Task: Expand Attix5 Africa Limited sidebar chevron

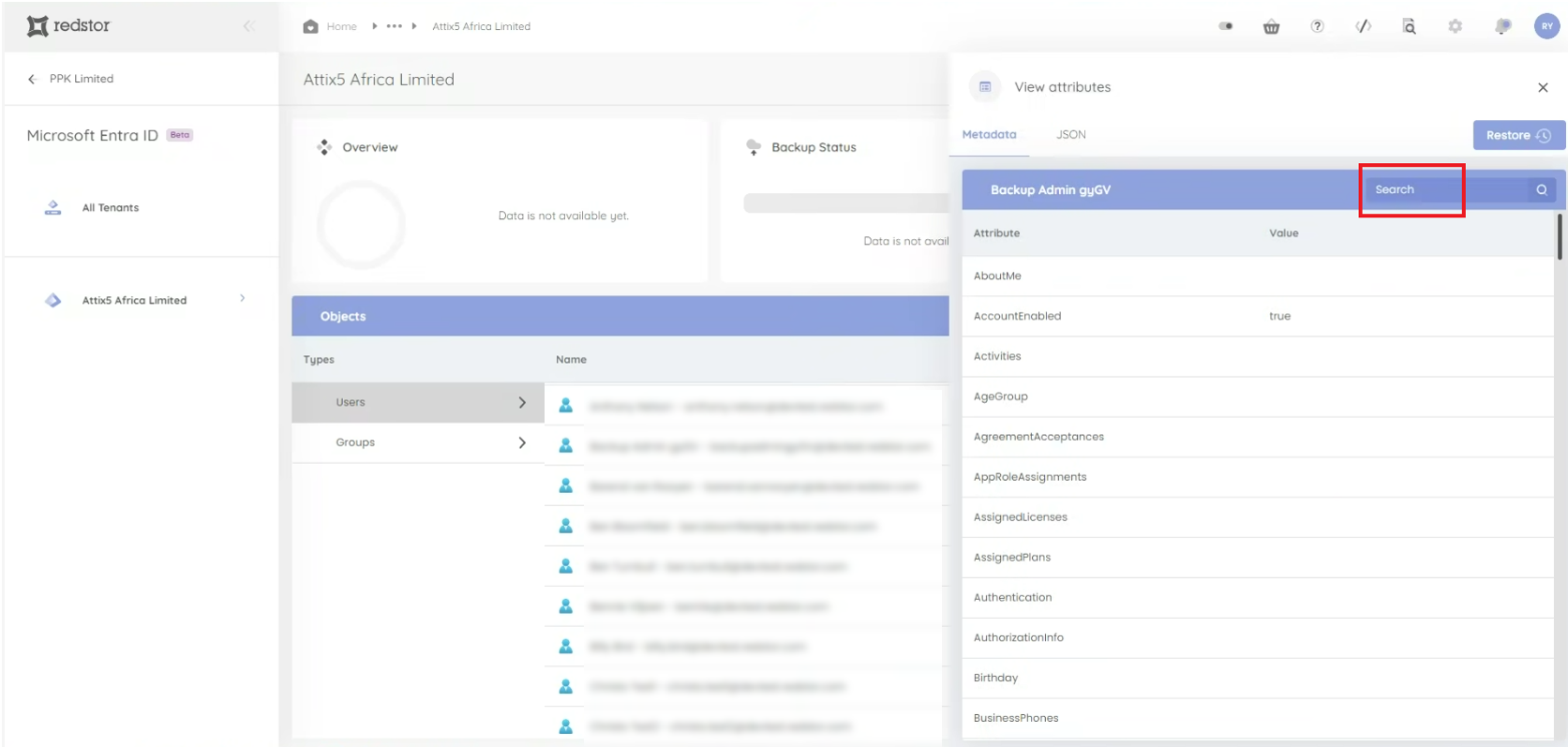Action: coord(242,298)
